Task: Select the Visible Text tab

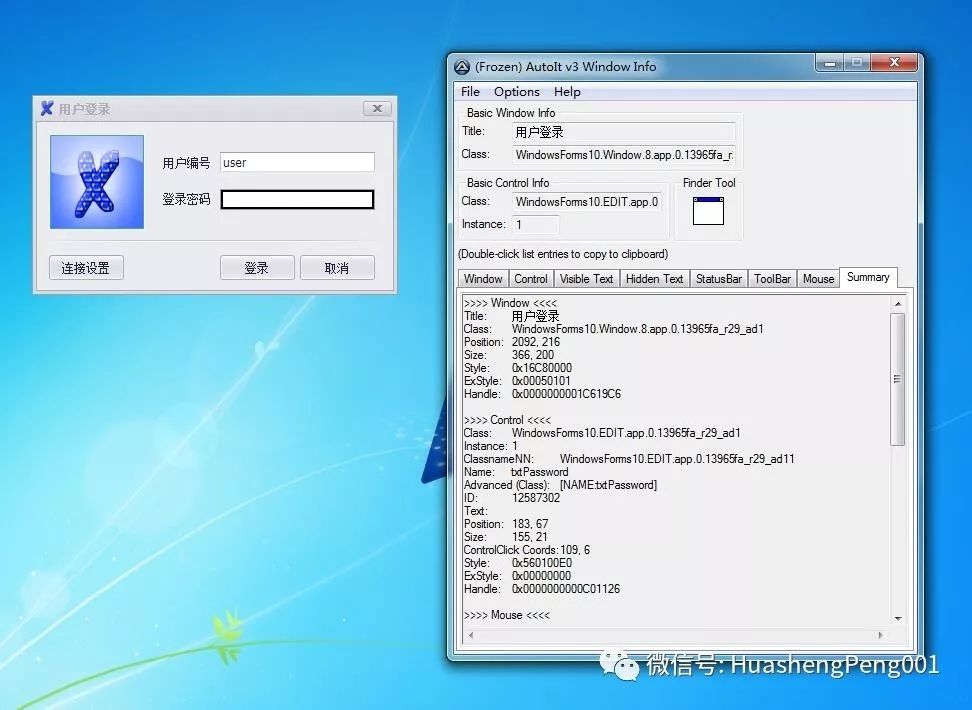Action: pos(586,279)
